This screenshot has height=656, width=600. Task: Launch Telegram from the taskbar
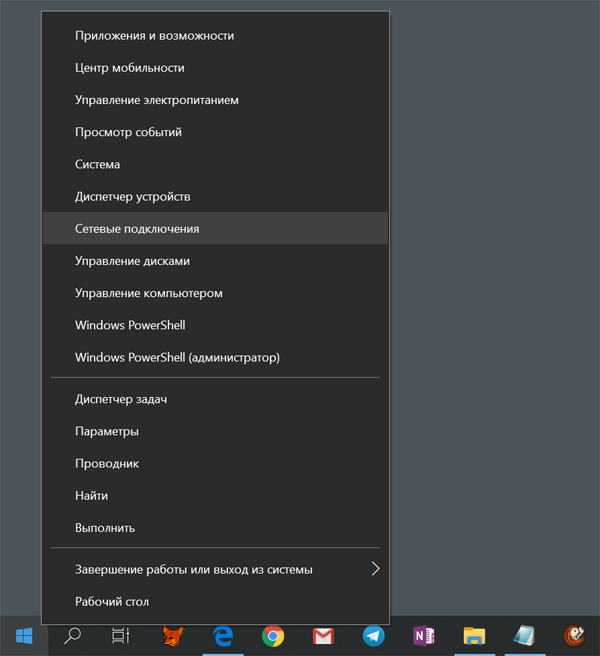pyautogui.click(x=373, y=636)
